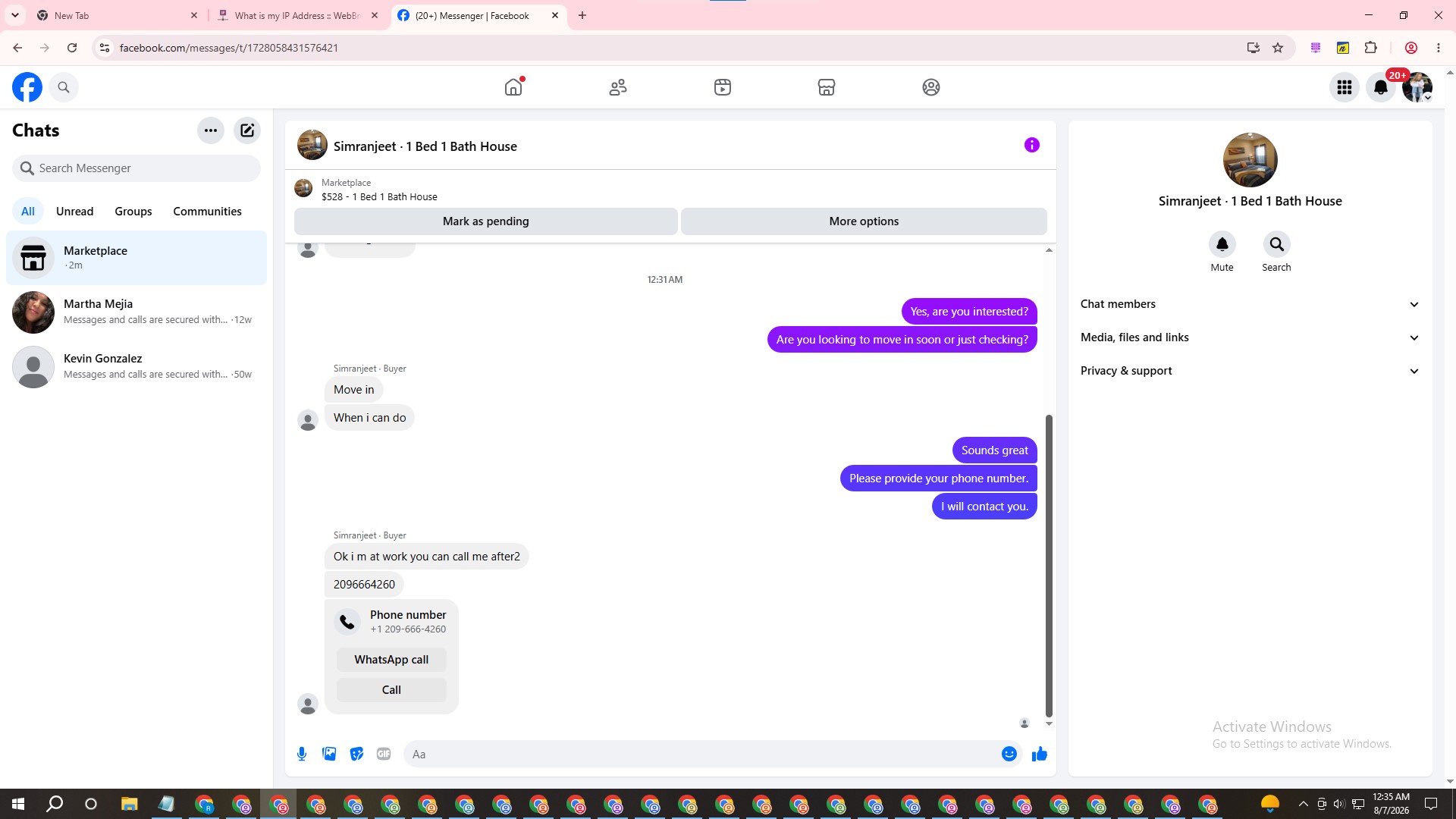Toggle conversation information panel icon
The width and height of the screenshot is (1456, 819).
click(1032, 145)
